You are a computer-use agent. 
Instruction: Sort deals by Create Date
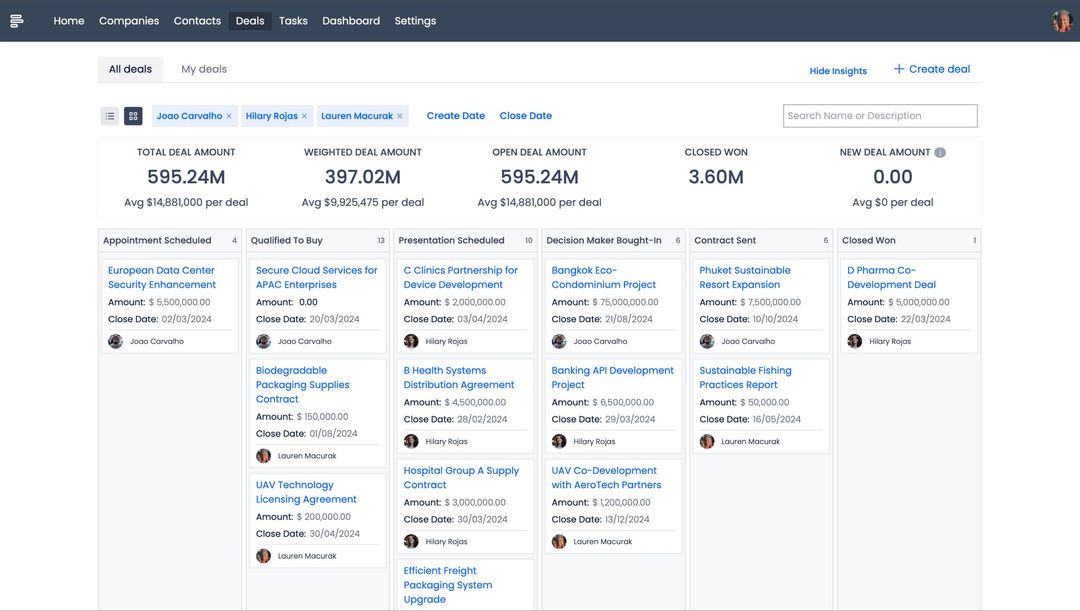pyautogui.click(x=456, y=115)
